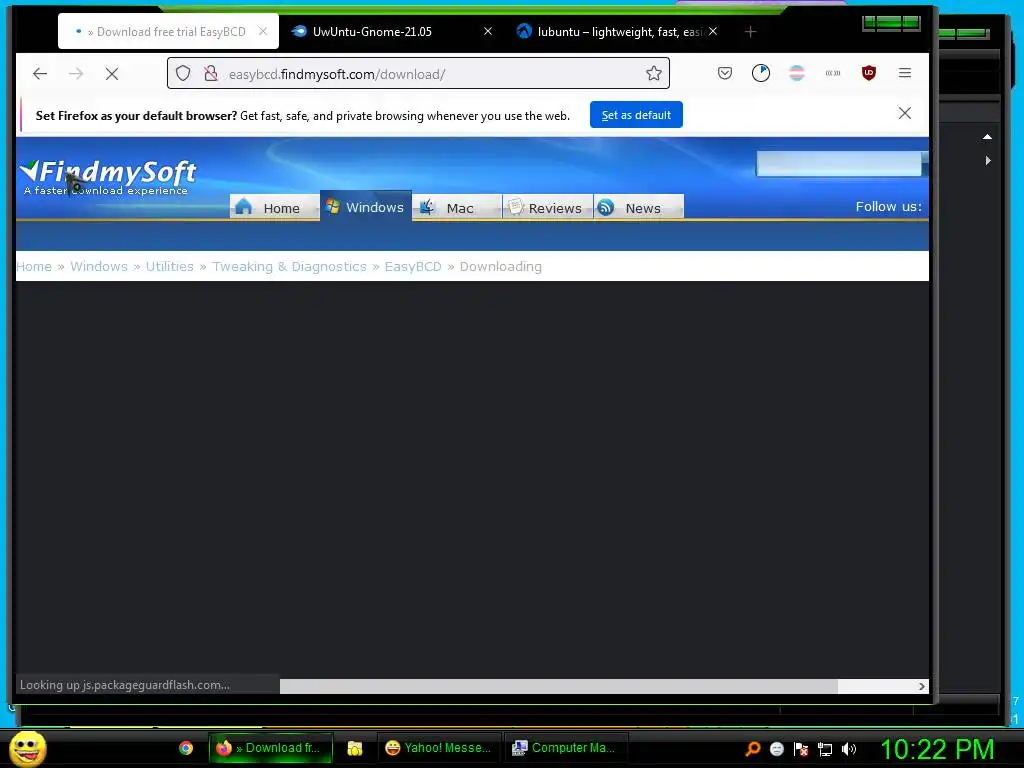
Task: Open the Windows navigation tab on FindMySoft
Action: point(366,206)
